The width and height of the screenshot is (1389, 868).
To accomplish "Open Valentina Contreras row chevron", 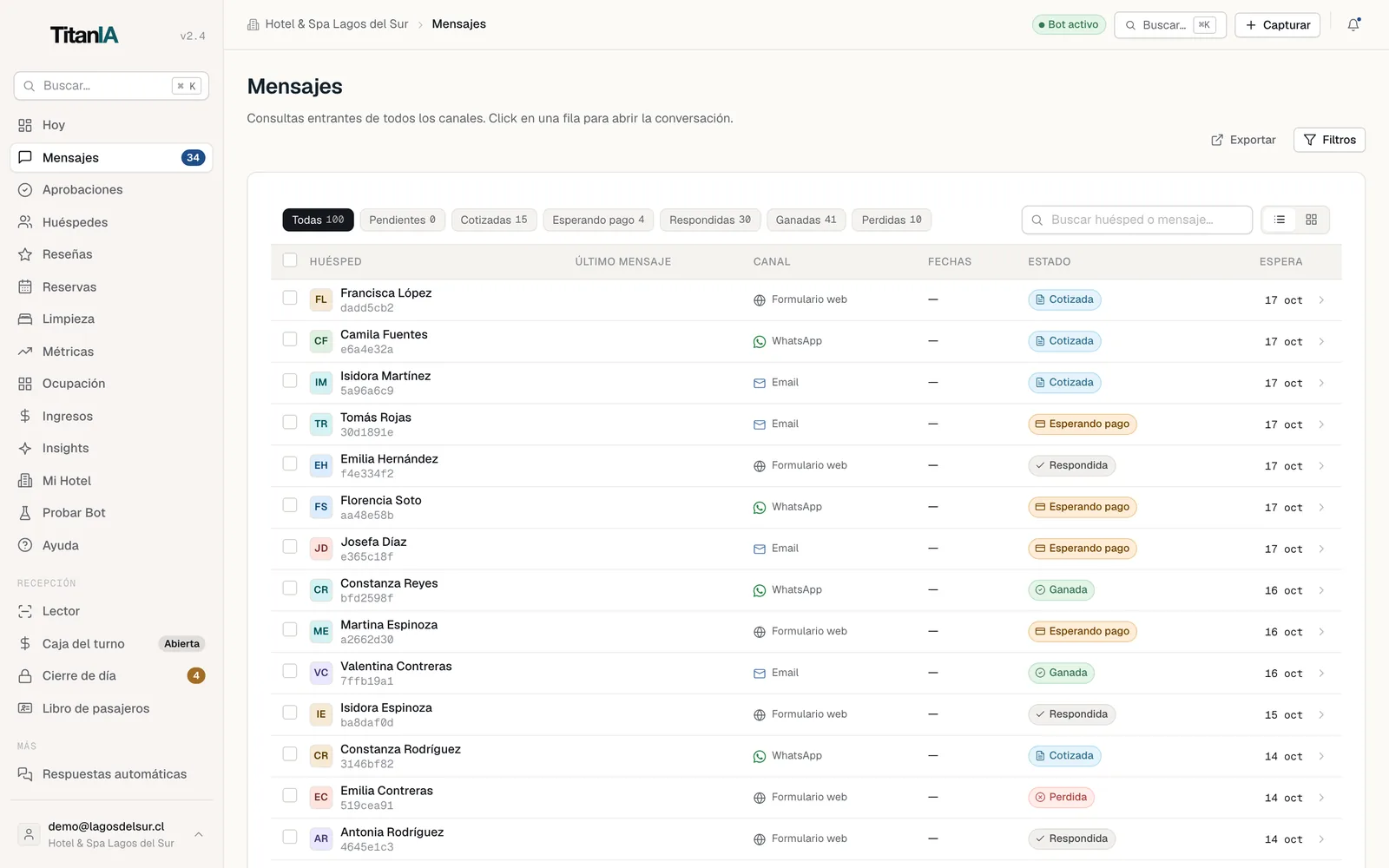I will click(x=1321, y=674).
